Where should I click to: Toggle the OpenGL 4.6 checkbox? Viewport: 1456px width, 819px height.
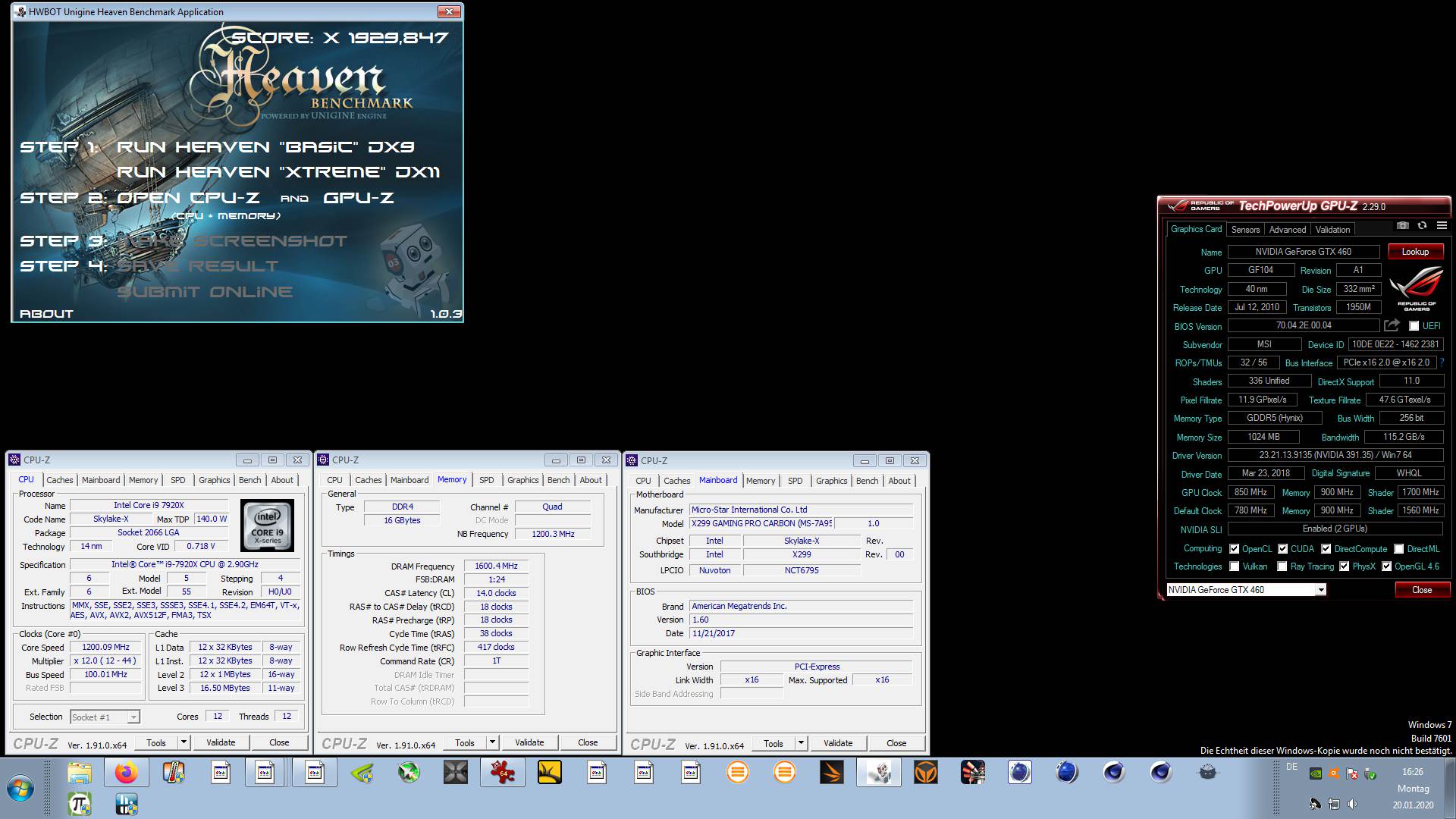[1386, 566]
